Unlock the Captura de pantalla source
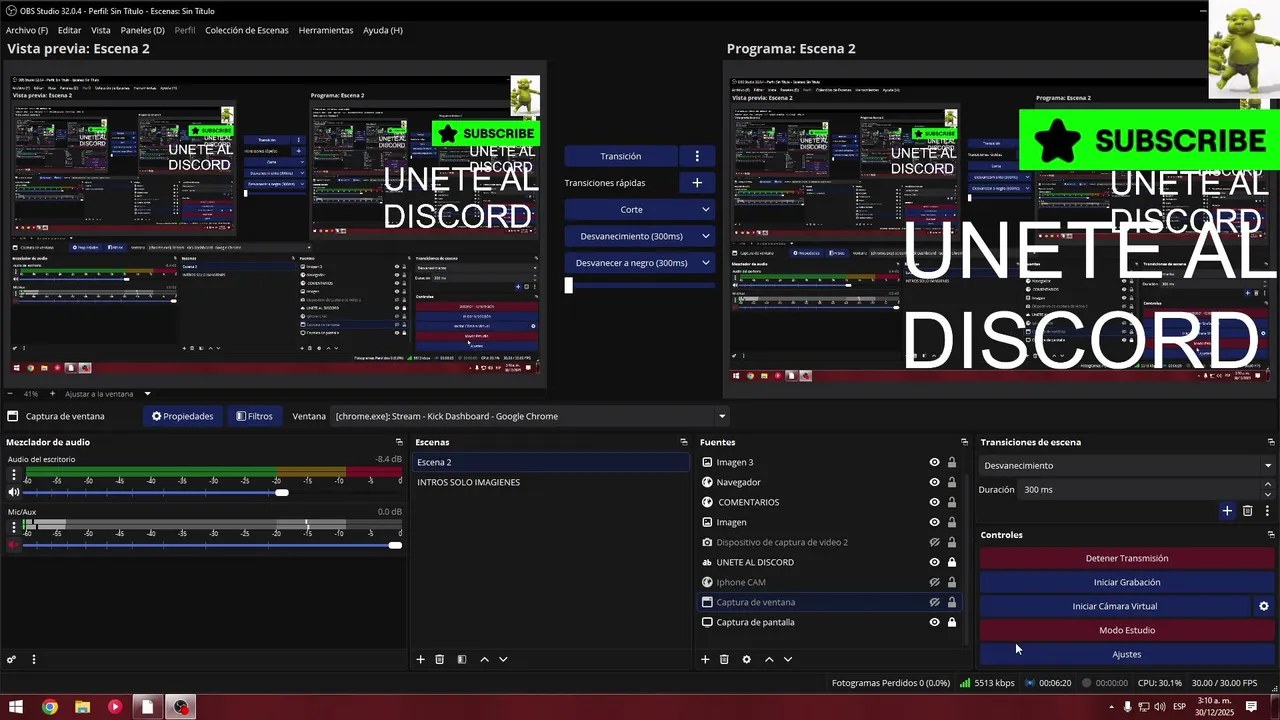The width and height of the screenshot is (1280, 720). point(952,622)
